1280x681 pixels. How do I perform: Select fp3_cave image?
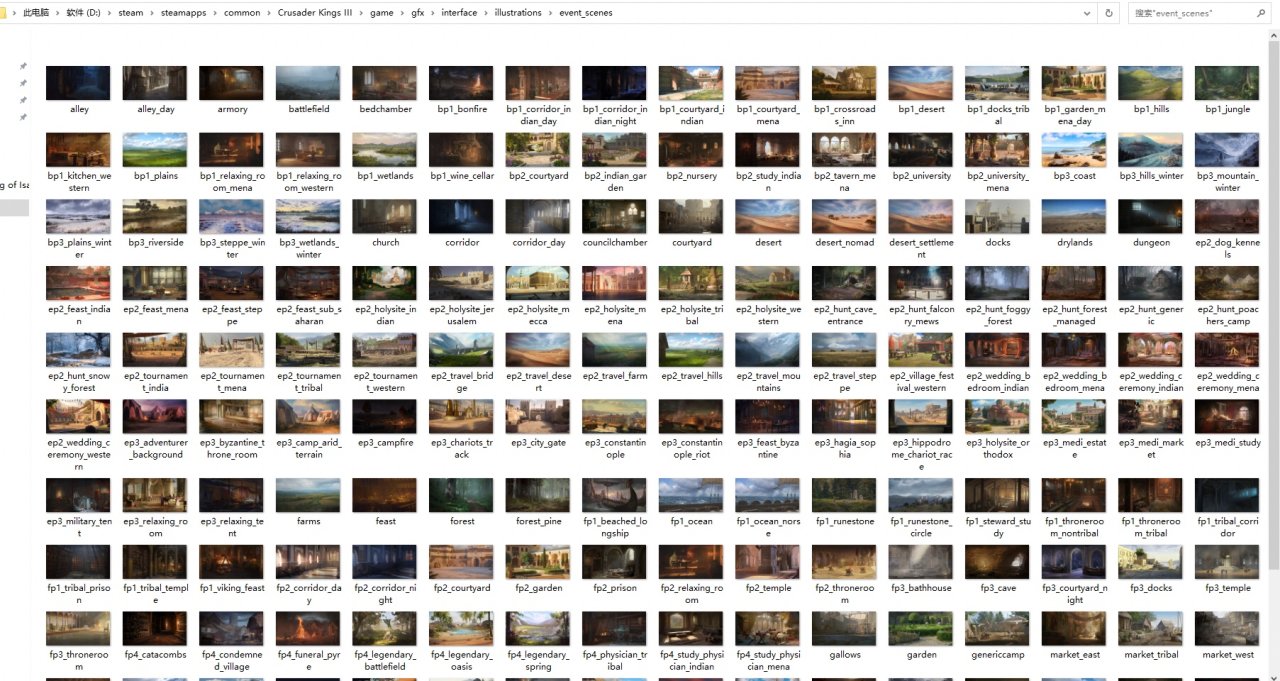997,562
